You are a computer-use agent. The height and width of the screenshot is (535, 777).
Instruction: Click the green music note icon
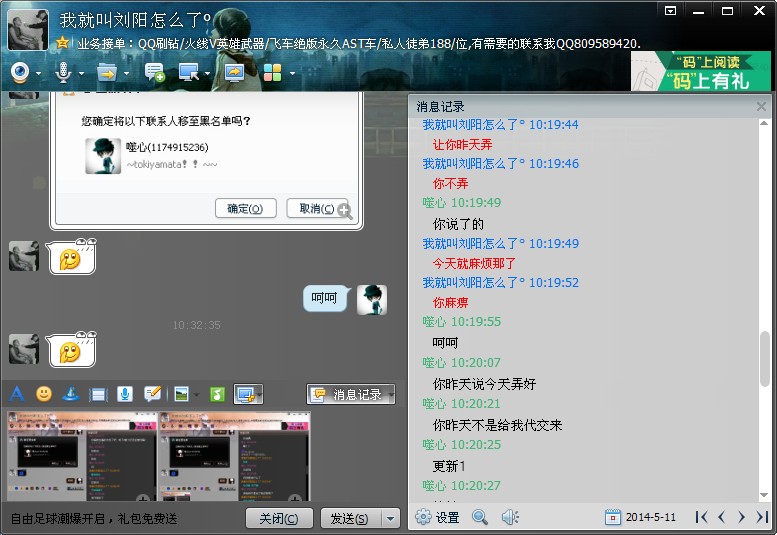tap(216, 394)
